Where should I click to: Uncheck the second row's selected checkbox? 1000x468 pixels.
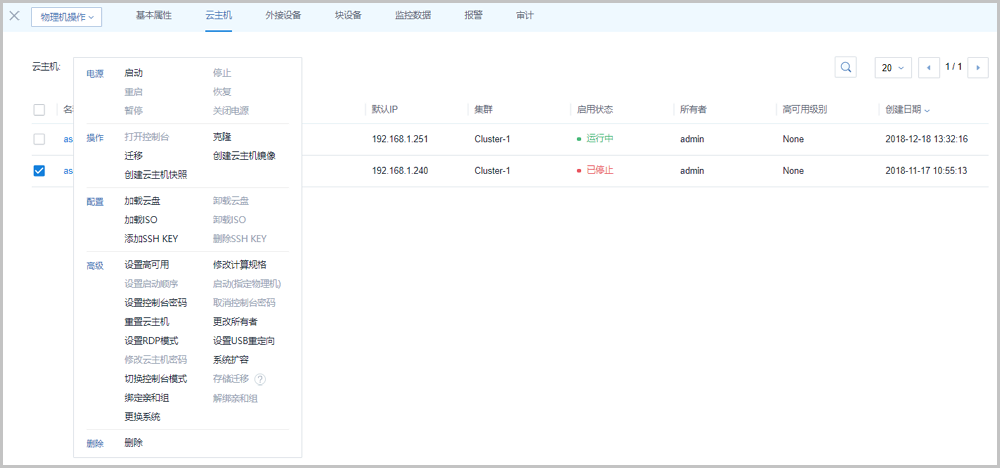(39, 171)
